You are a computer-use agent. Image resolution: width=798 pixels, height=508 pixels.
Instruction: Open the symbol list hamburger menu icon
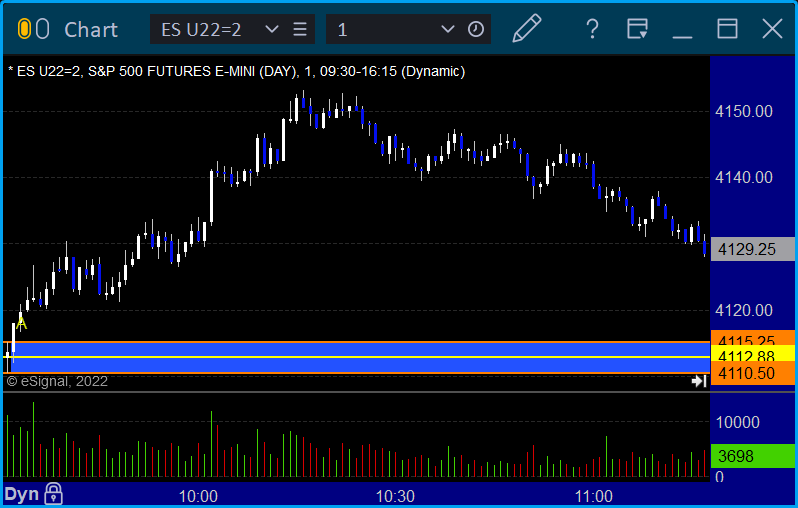(x=300, y=29)
